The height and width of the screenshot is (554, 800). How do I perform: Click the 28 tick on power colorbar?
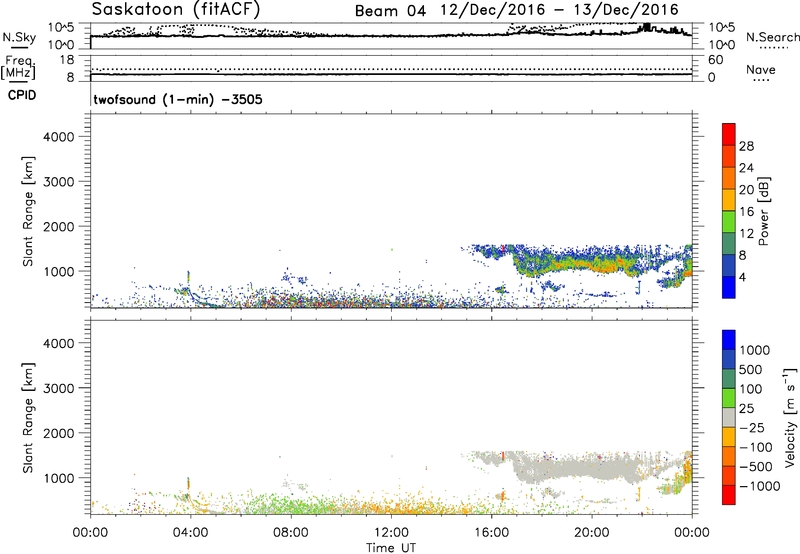746,146
